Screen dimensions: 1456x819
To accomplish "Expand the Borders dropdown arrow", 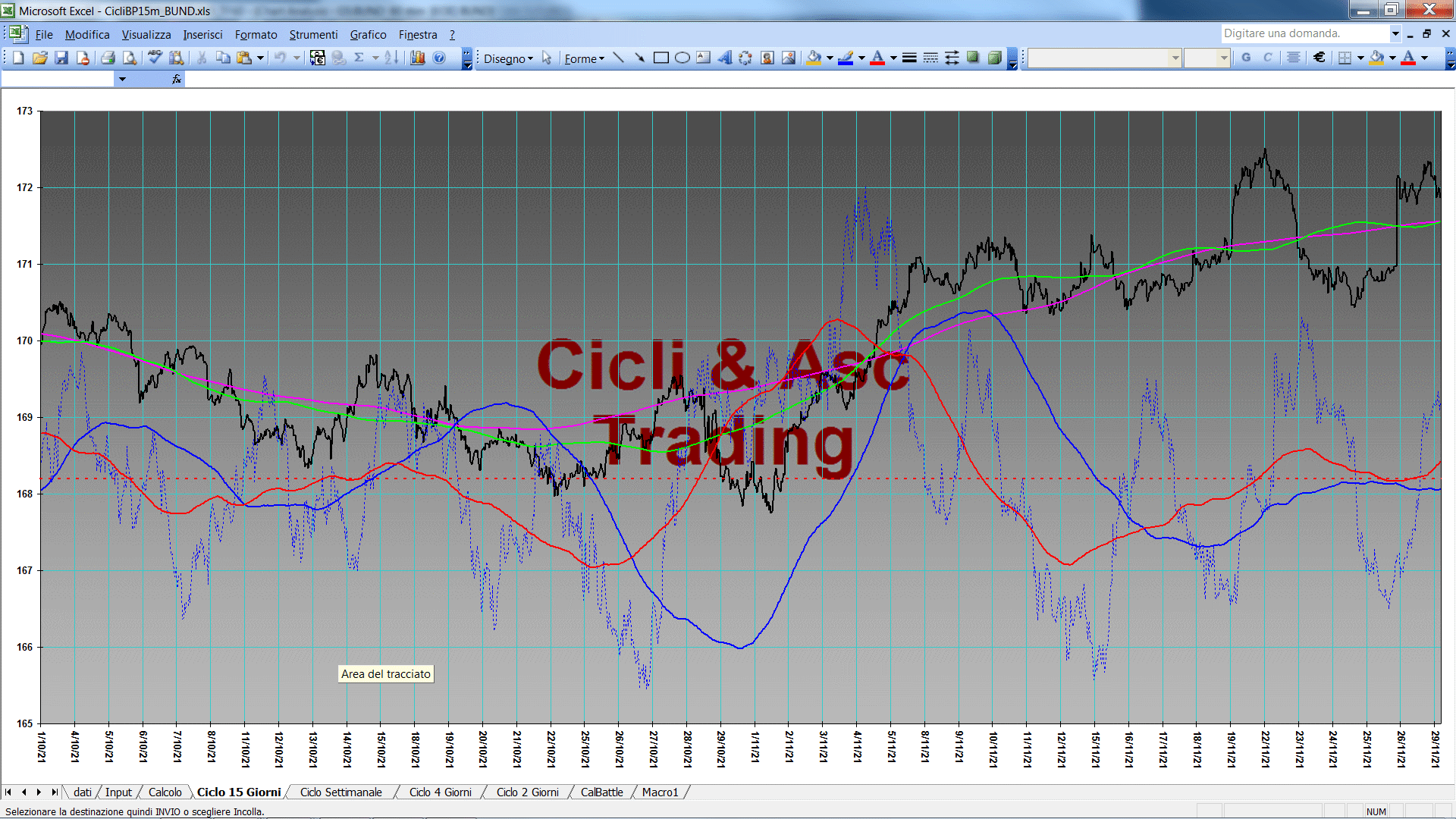I will 1360,58.
